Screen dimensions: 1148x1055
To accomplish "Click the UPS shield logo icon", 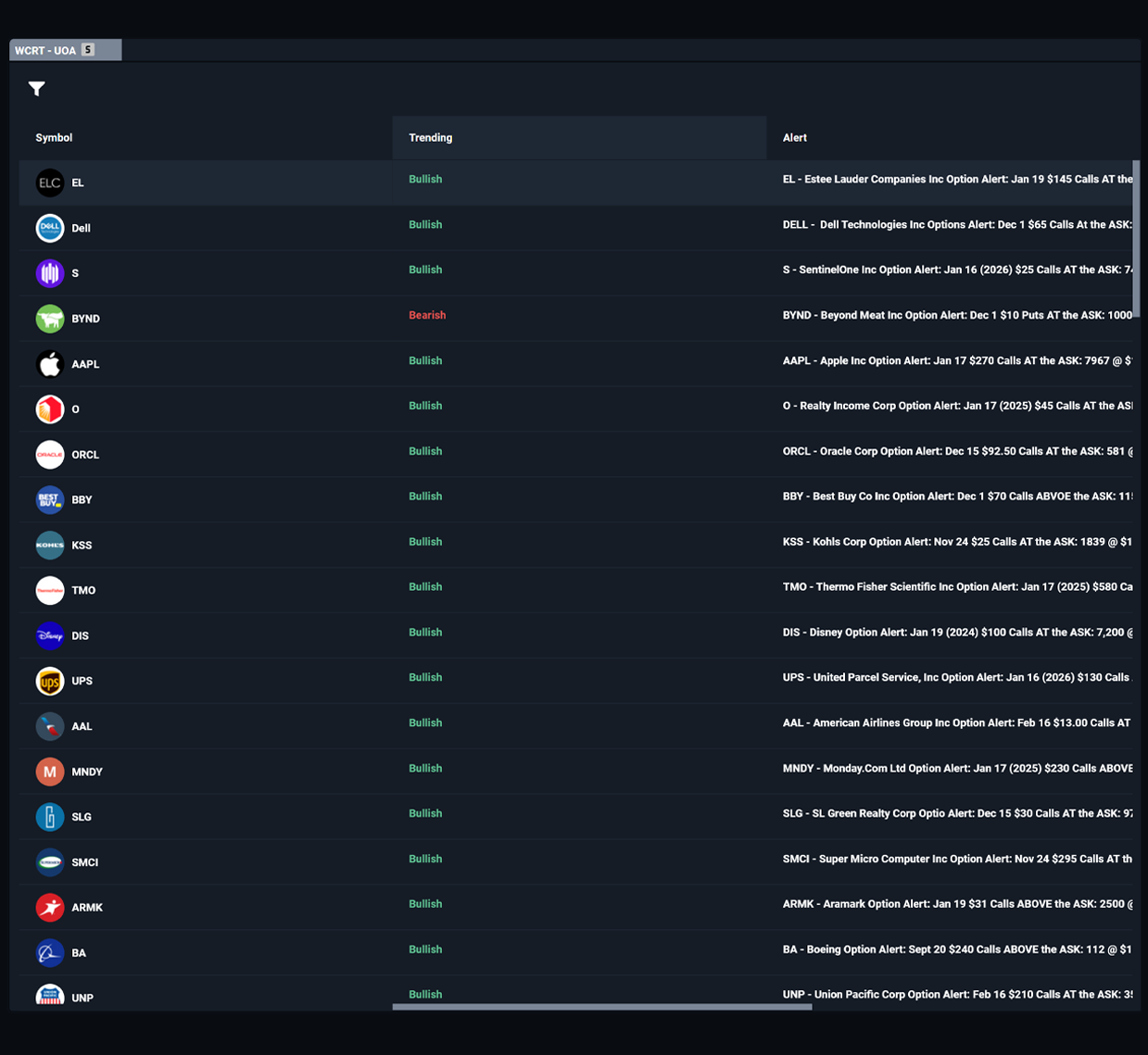I will [50, 681].
